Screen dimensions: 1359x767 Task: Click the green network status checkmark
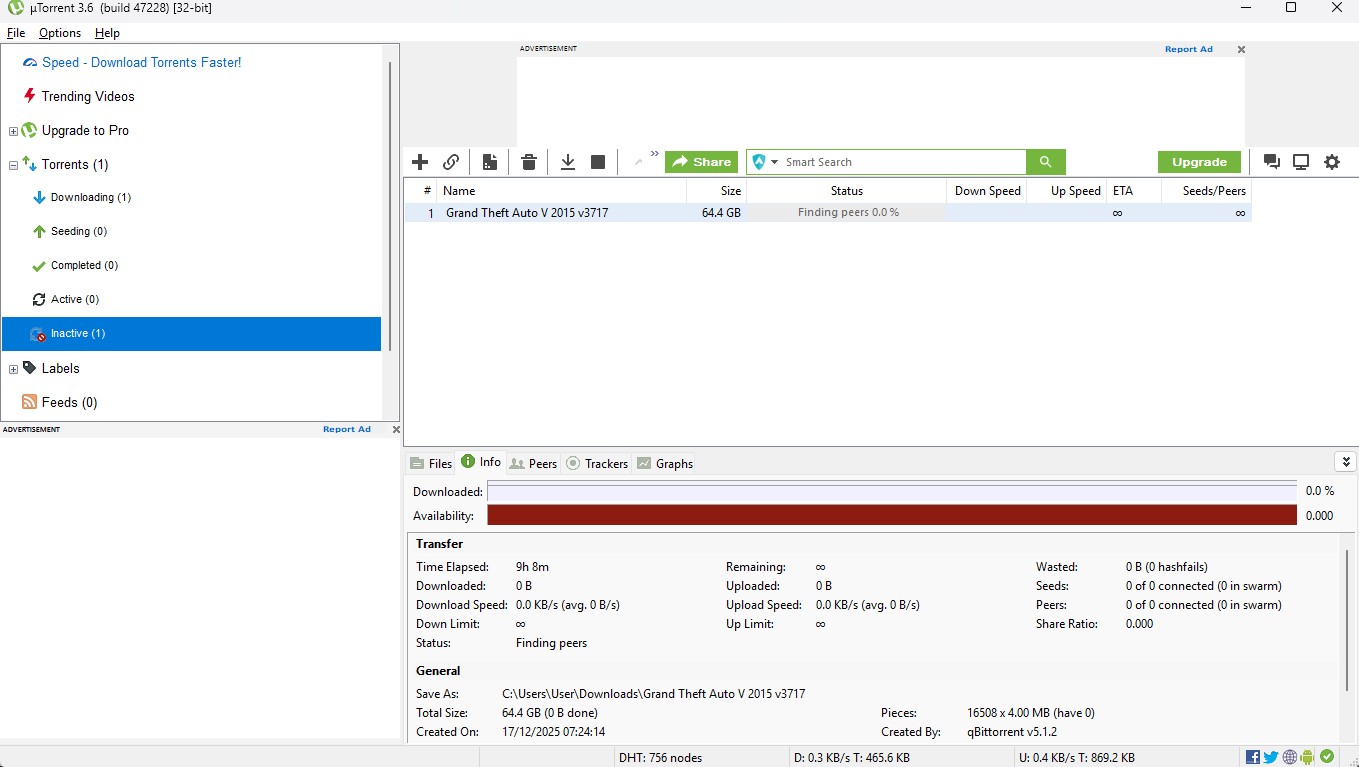pyautogui.click(x=1327, y=757)
